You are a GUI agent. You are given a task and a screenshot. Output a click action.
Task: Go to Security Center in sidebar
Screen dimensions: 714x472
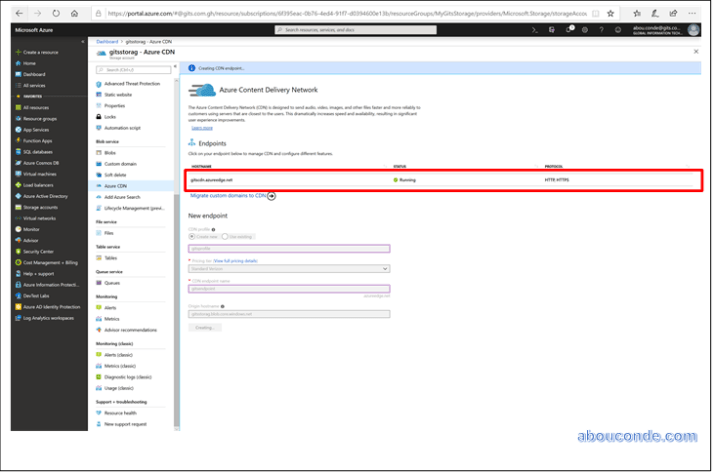pos(40,251)
